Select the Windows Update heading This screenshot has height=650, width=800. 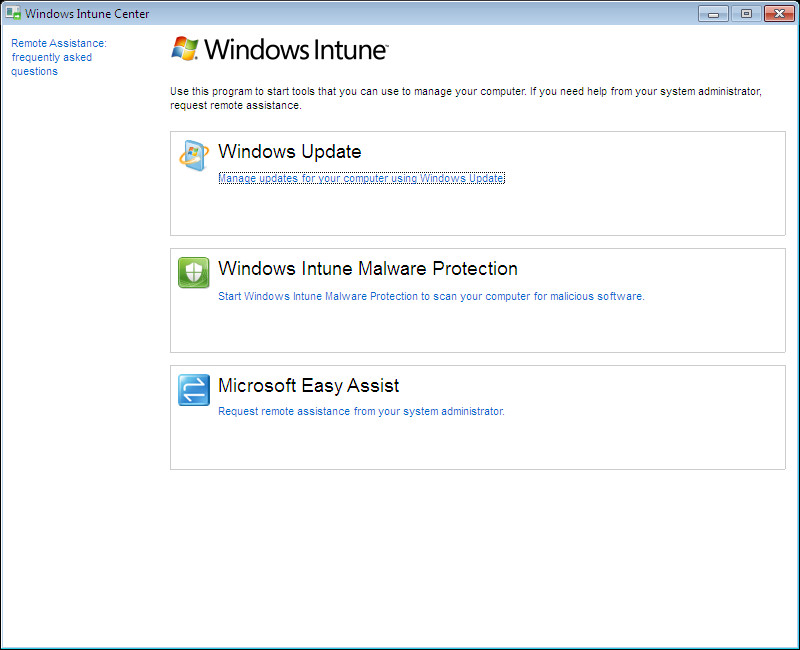tap(289, 152)
